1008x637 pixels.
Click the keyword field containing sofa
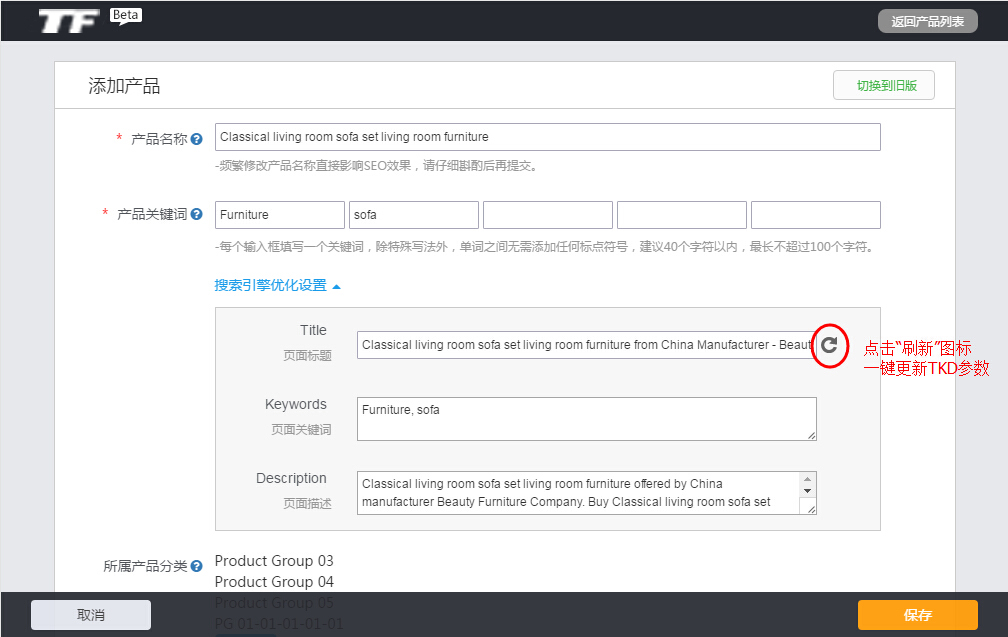coord(413,214)
